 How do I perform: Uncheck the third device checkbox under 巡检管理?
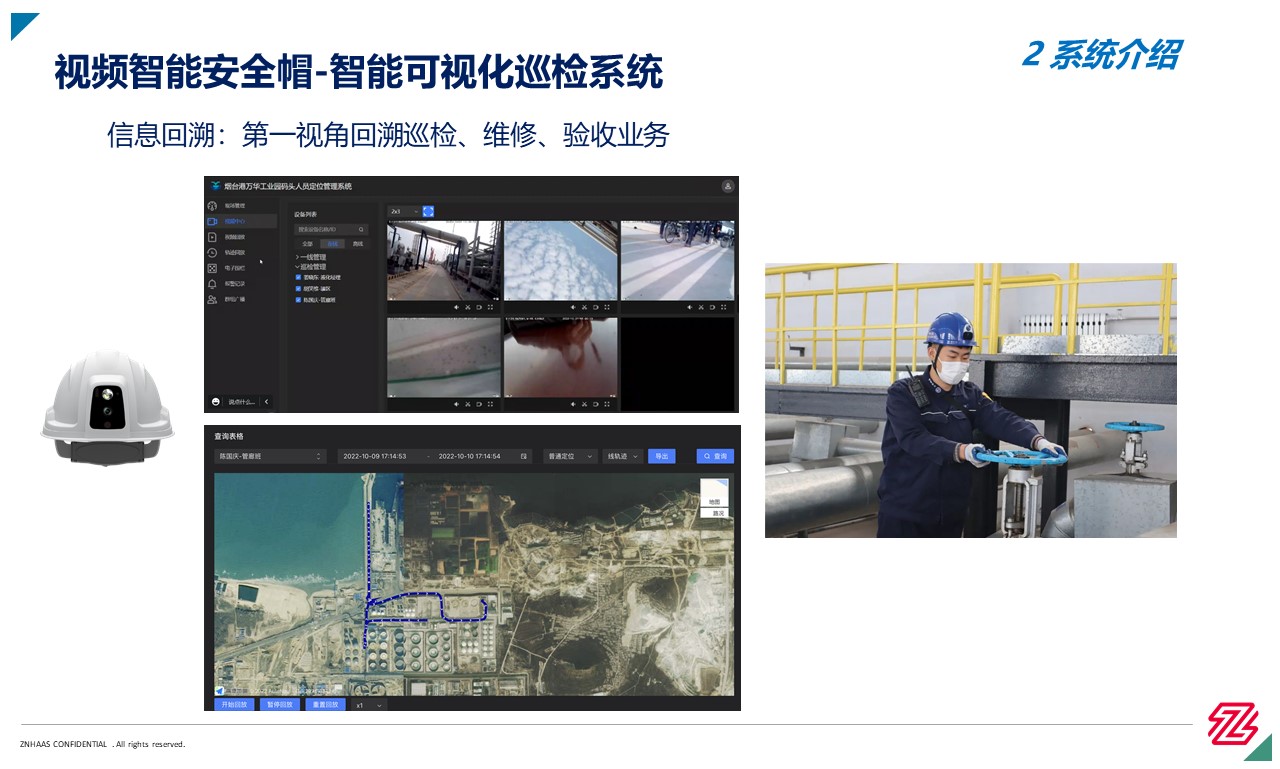(x=298, y=300)
